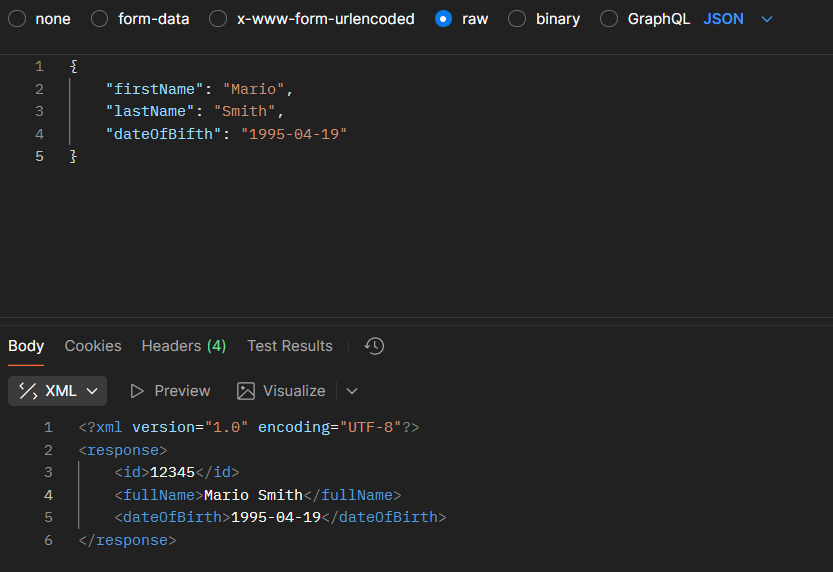Select the none body type
The height and width of the screenshot is (572, 833).
tap(18, 19)
